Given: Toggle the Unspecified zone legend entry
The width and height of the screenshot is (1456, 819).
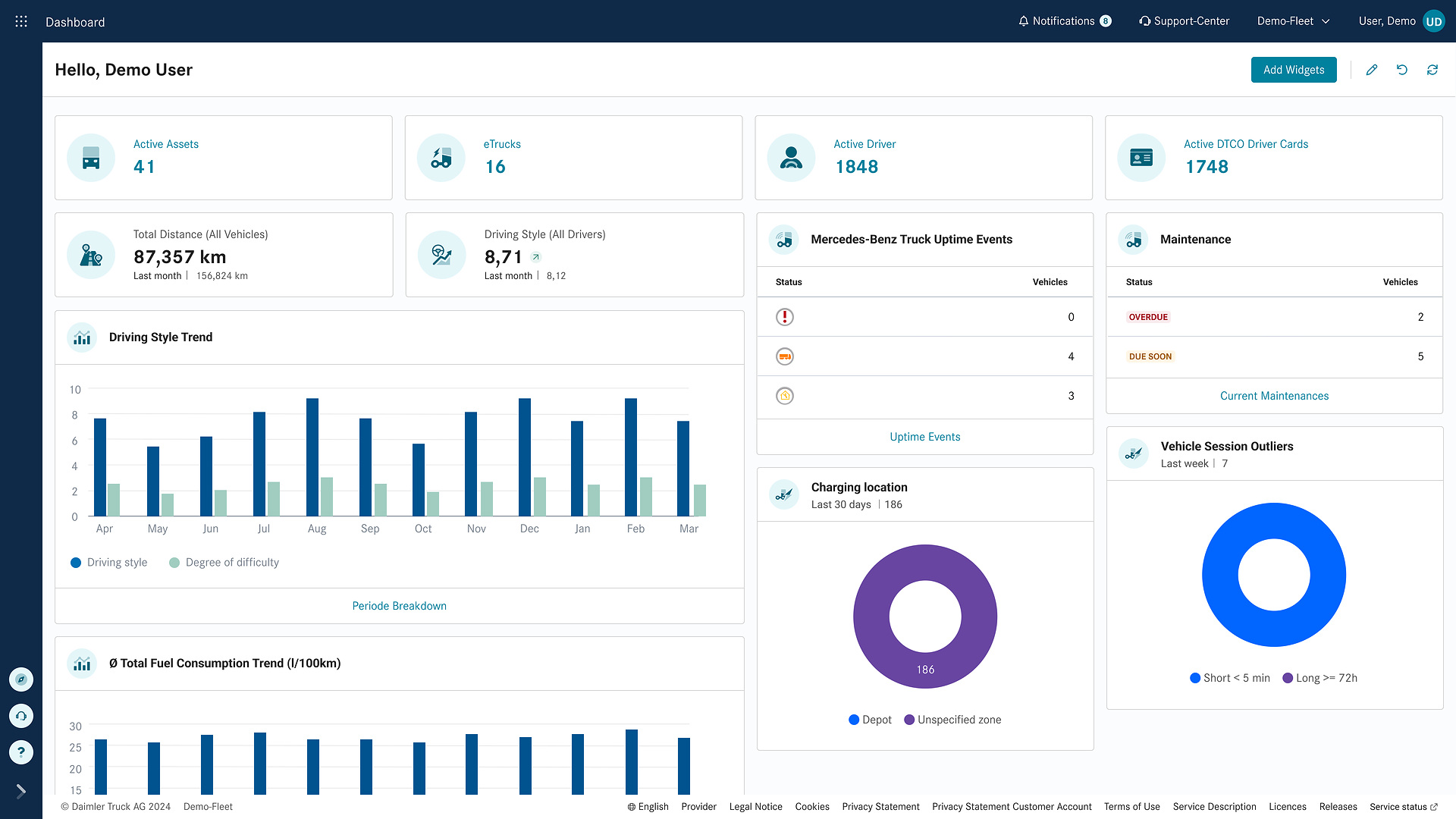Looking at the screenshot, I should [x=952, y=720].
